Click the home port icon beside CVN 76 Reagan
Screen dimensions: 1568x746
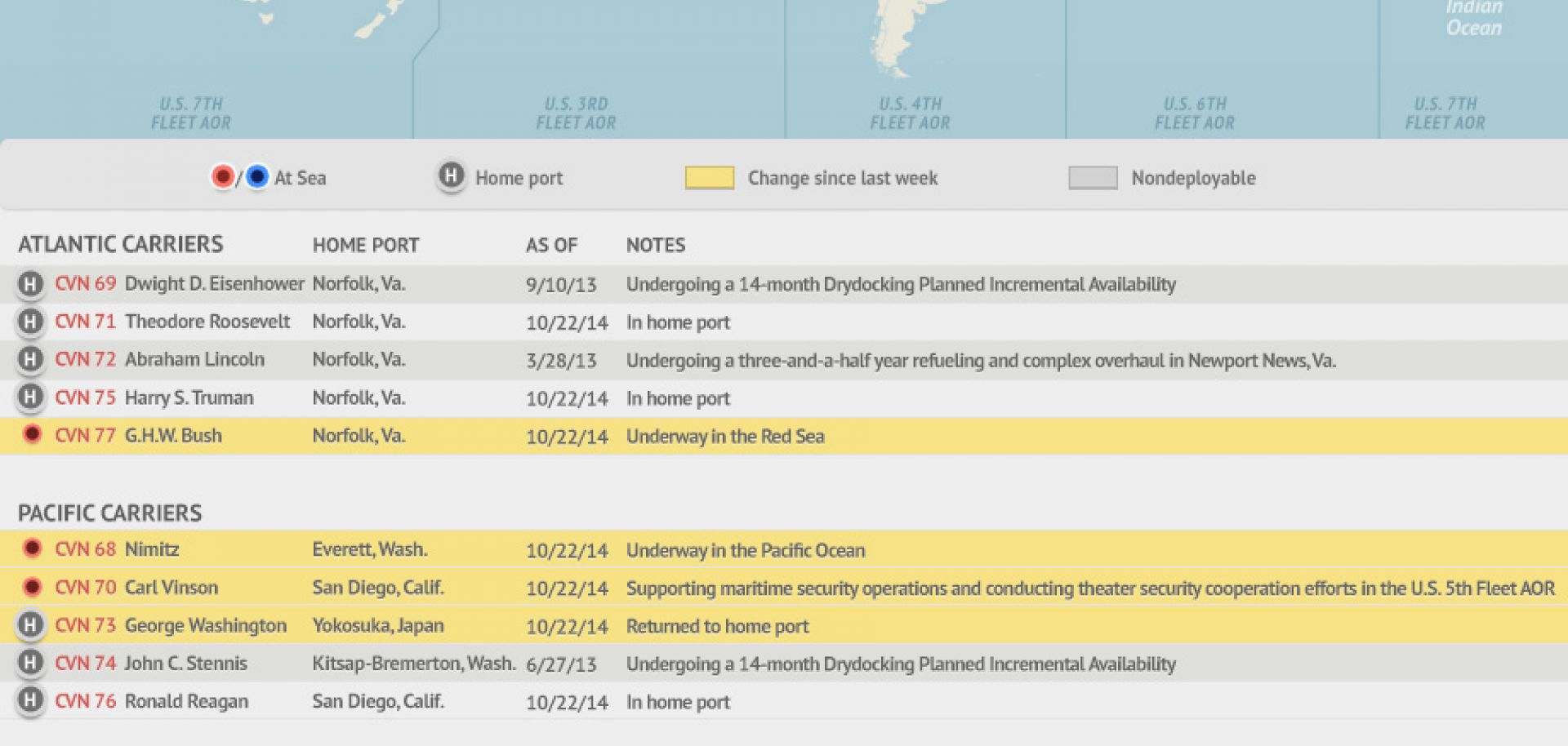[x=30, y=701]
